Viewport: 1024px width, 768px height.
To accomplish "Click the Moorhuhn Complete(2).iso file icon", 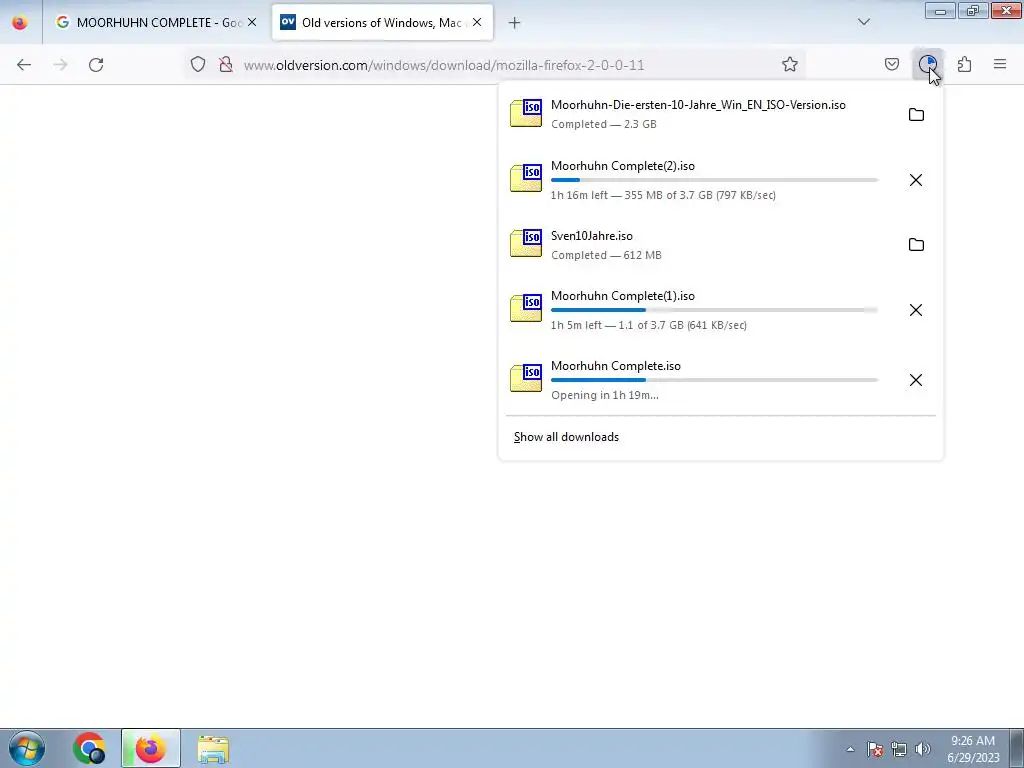I will point(526,178).
